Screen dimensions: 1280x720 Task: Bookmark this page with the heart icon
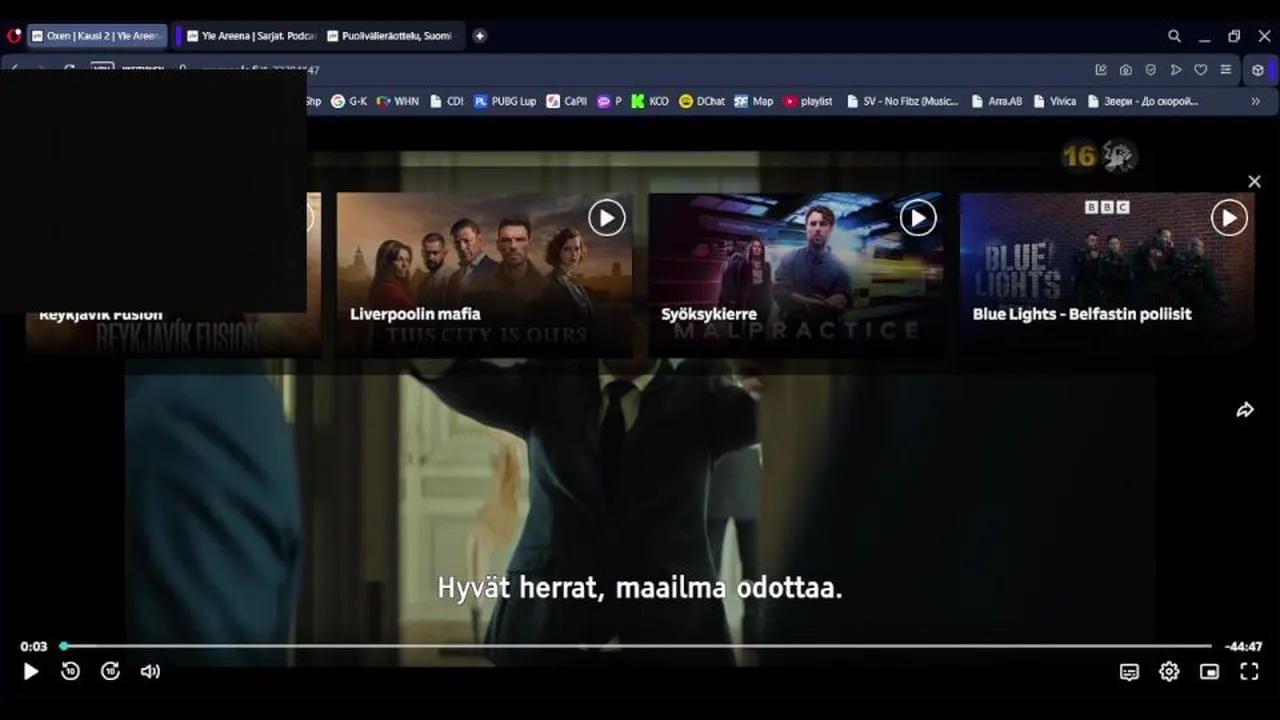1201,70
